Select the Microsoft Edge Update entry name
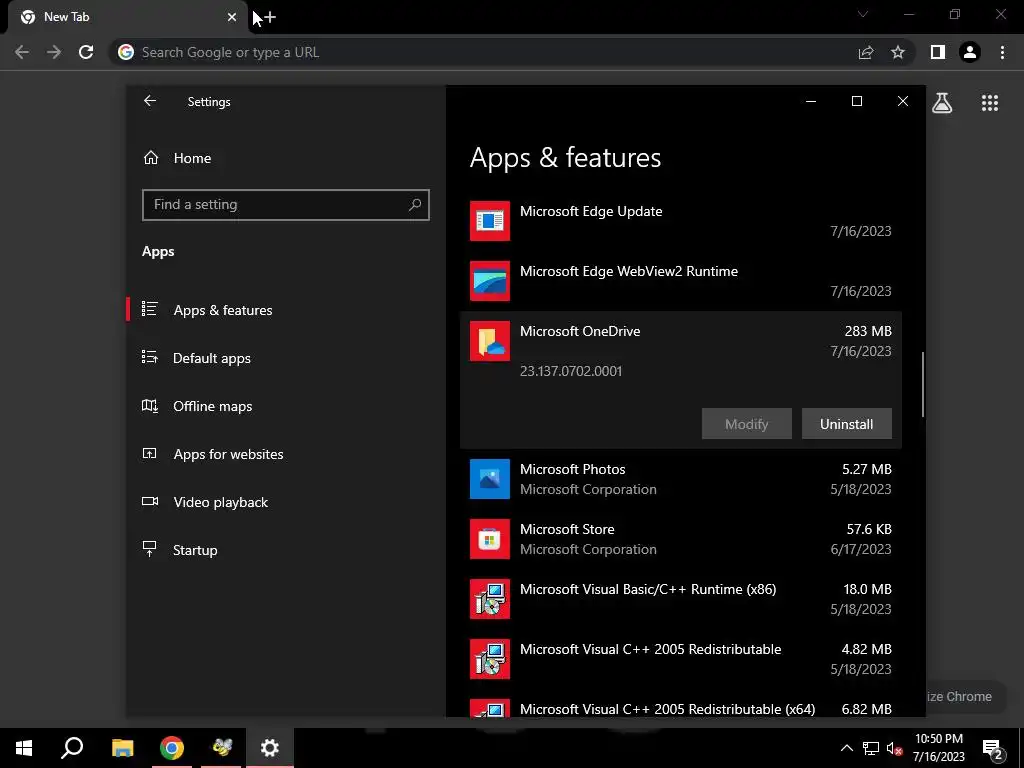The width and height of the screenshot is (1024, 768). 591,211
